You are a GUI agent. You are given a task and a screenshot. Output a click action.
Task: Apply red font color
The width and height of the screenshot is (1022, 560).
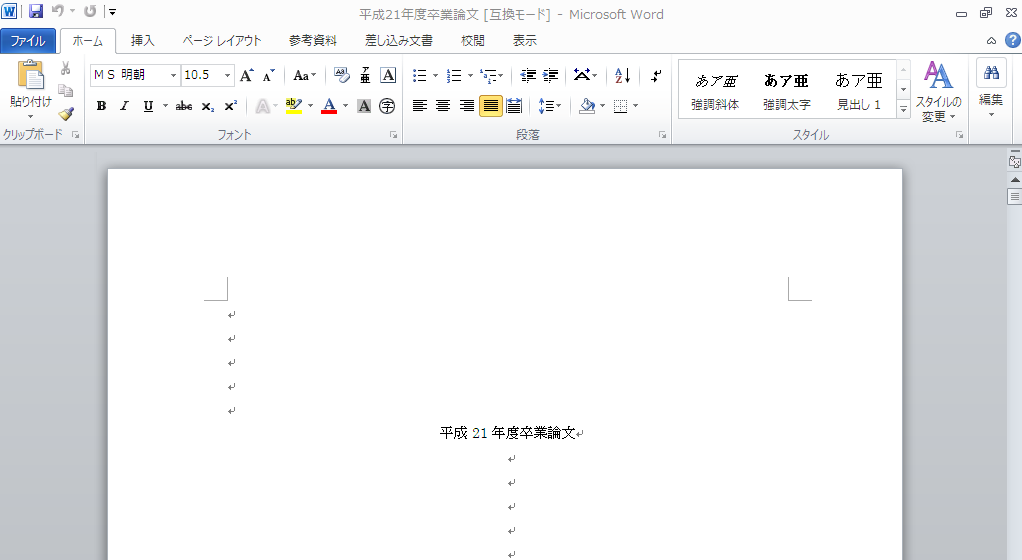(329, 106)
